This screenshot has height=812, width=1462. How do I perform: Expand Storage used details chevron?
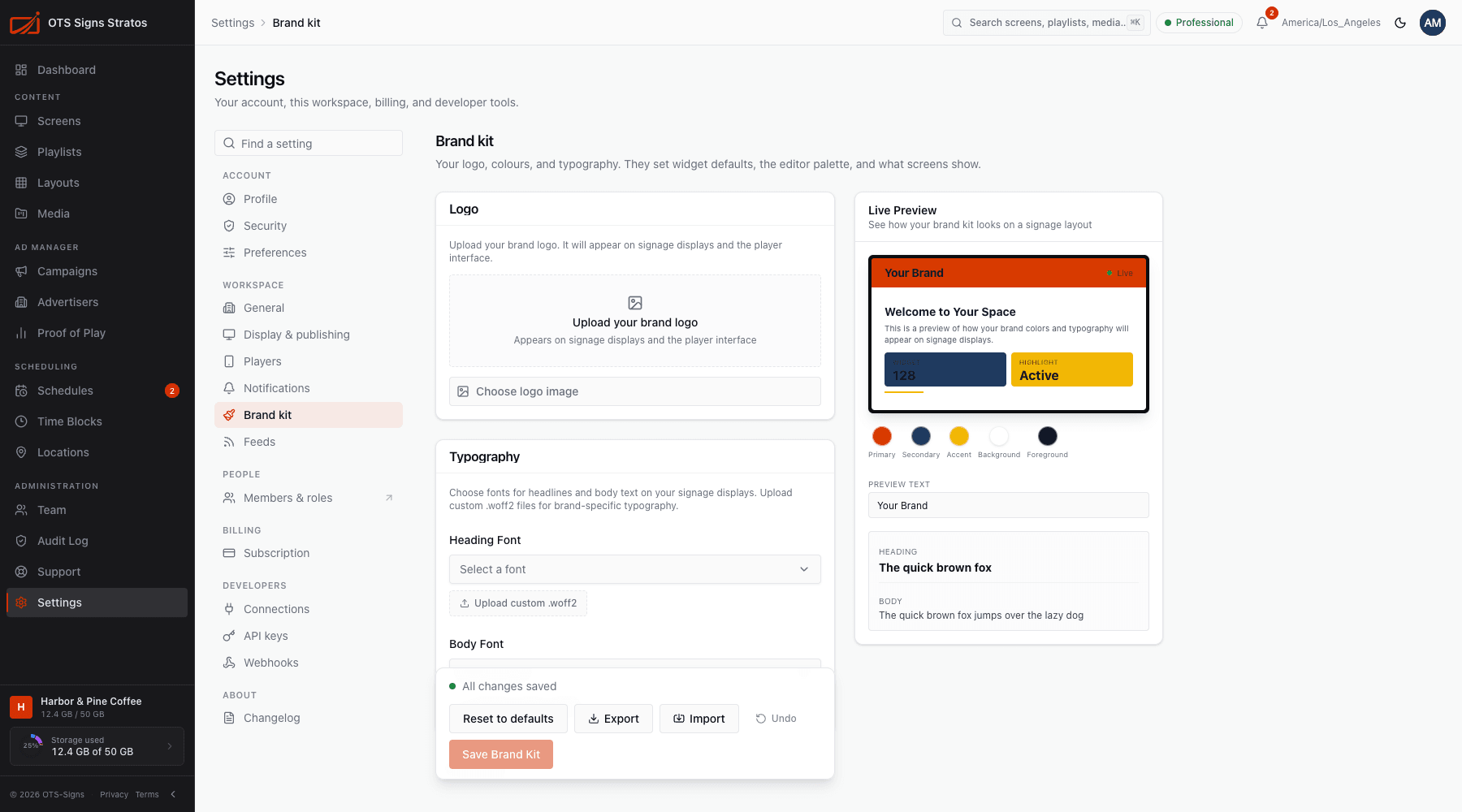pos(170,746)
